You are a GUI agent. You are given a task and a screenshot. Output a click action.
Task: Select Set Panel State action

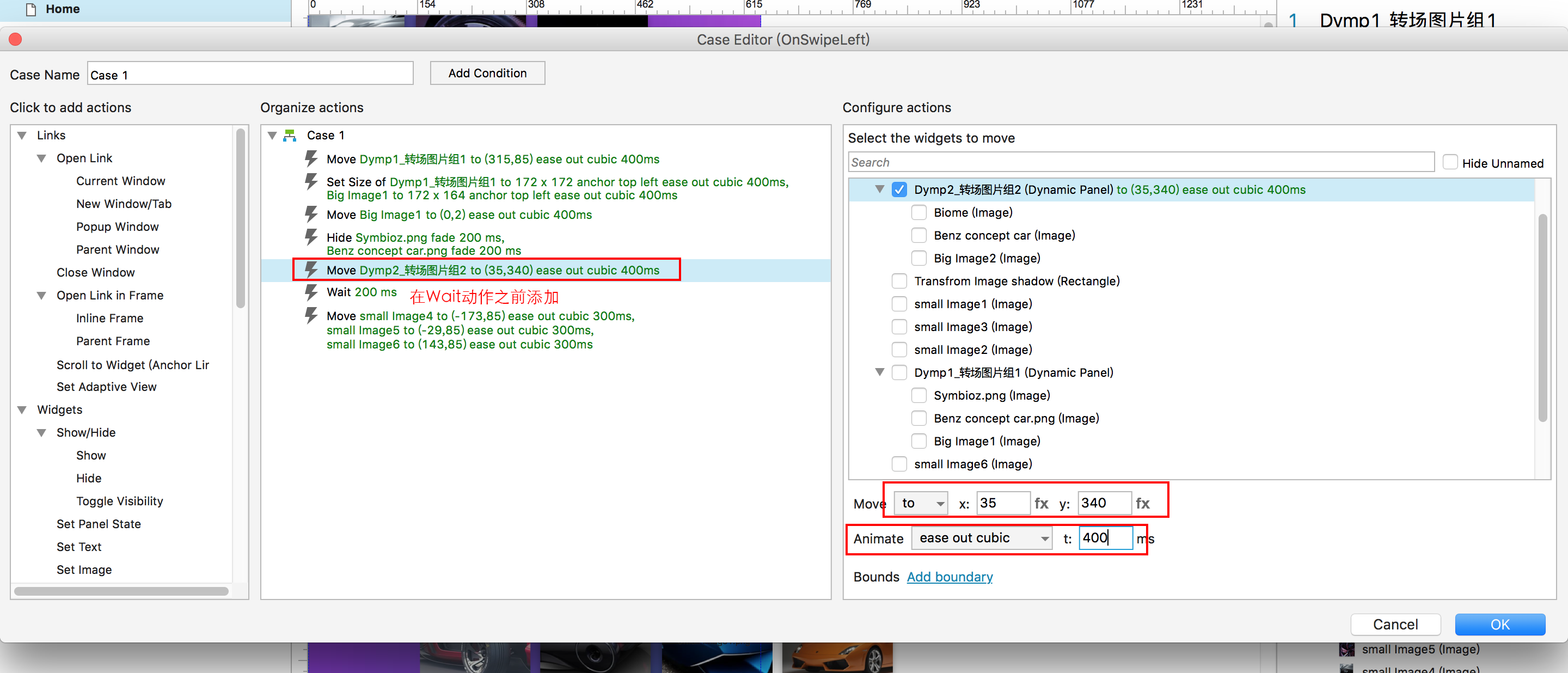(x=99, y=524)
